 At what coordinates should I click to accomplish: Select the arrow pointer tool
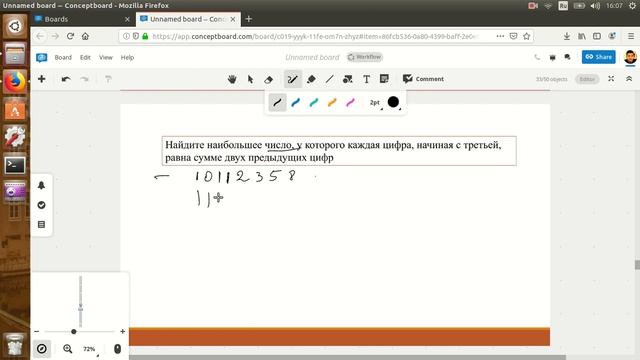(x=250, y=79)
